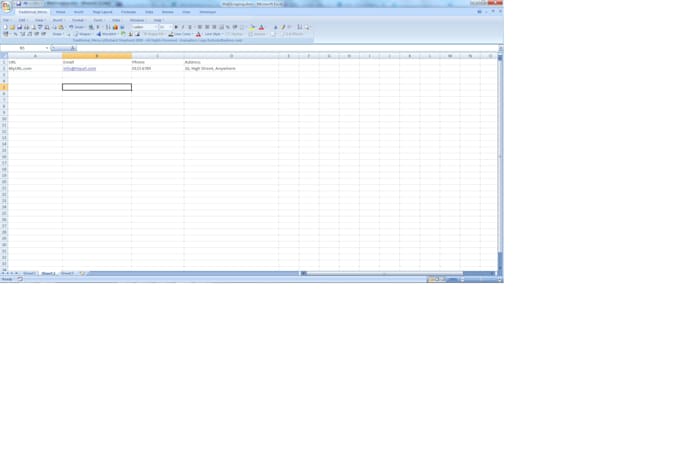Open the Window menu
The width and height of the screenshot is (680, 453).
click(x=137, y=20)
